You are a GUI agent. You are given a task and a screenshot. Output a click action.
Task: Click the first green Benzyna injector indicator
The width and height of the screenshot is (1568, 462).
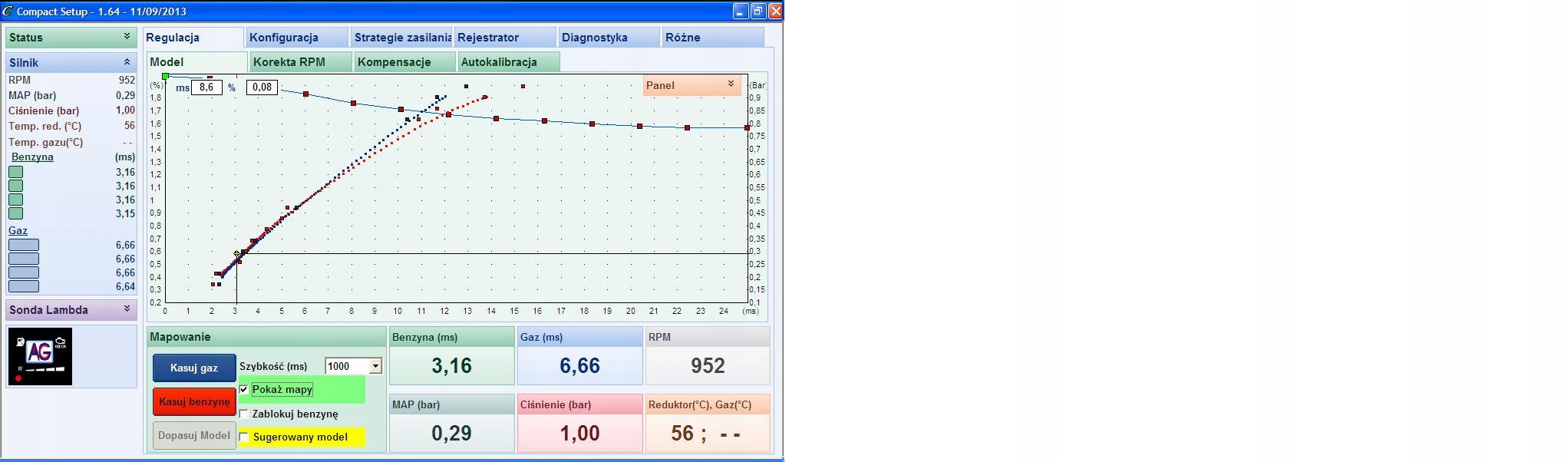point(15,173)
